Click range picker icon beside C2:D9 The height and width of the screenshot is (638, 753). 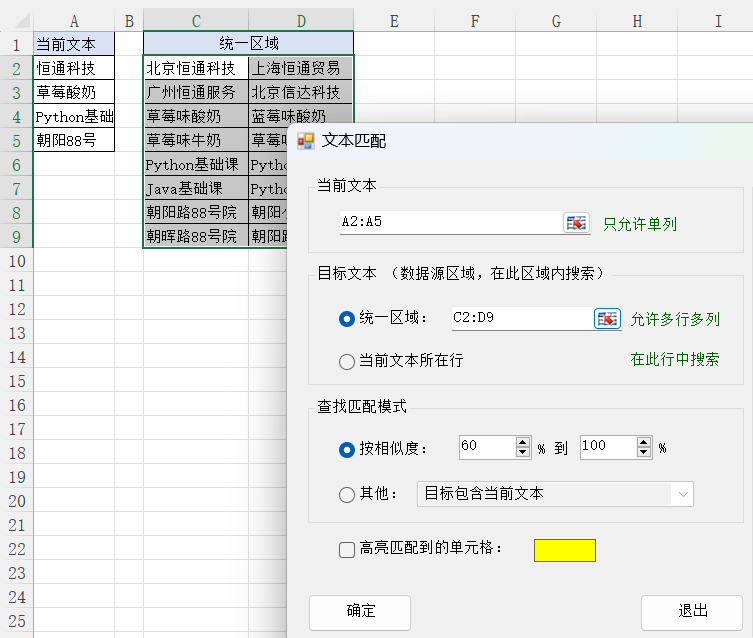coord(608,319)
